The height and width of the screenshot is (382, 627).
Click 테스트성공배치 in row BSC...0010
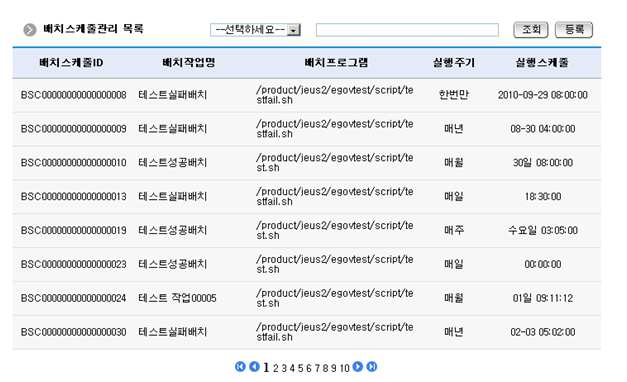point(172,162)
